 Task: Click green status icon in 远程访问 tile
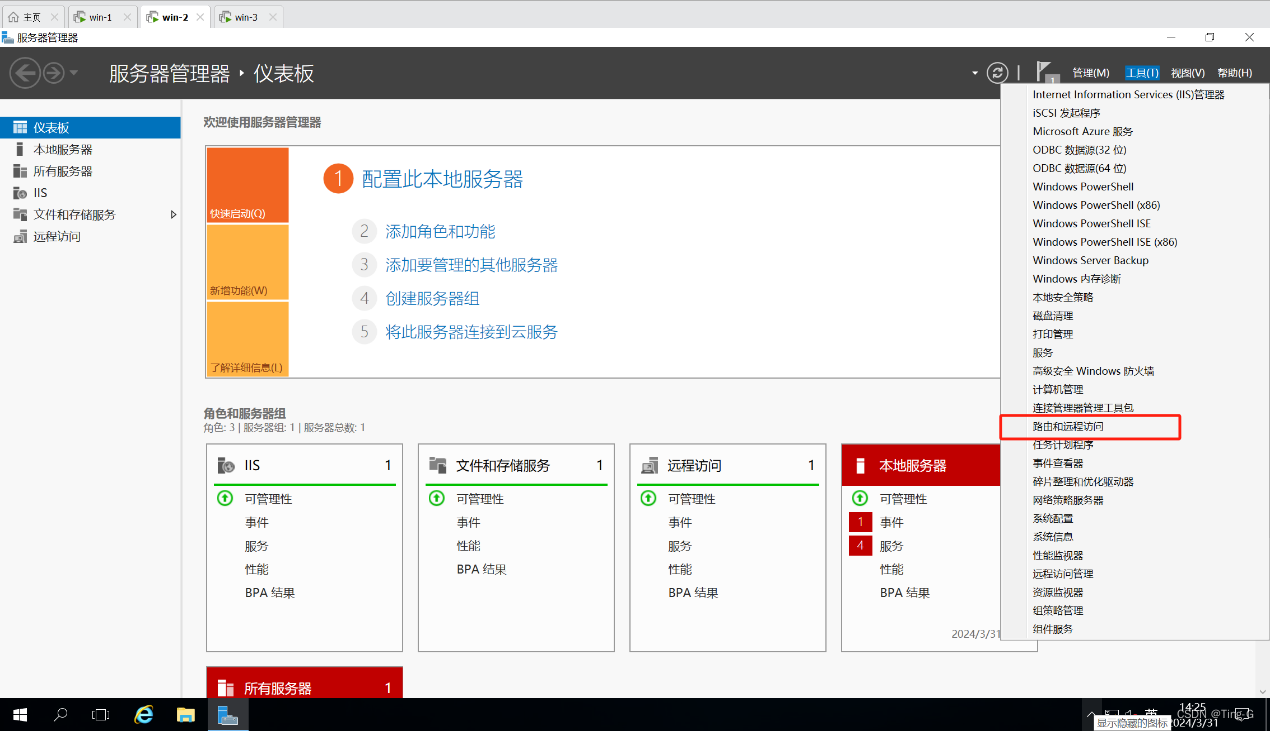[648, 498]
